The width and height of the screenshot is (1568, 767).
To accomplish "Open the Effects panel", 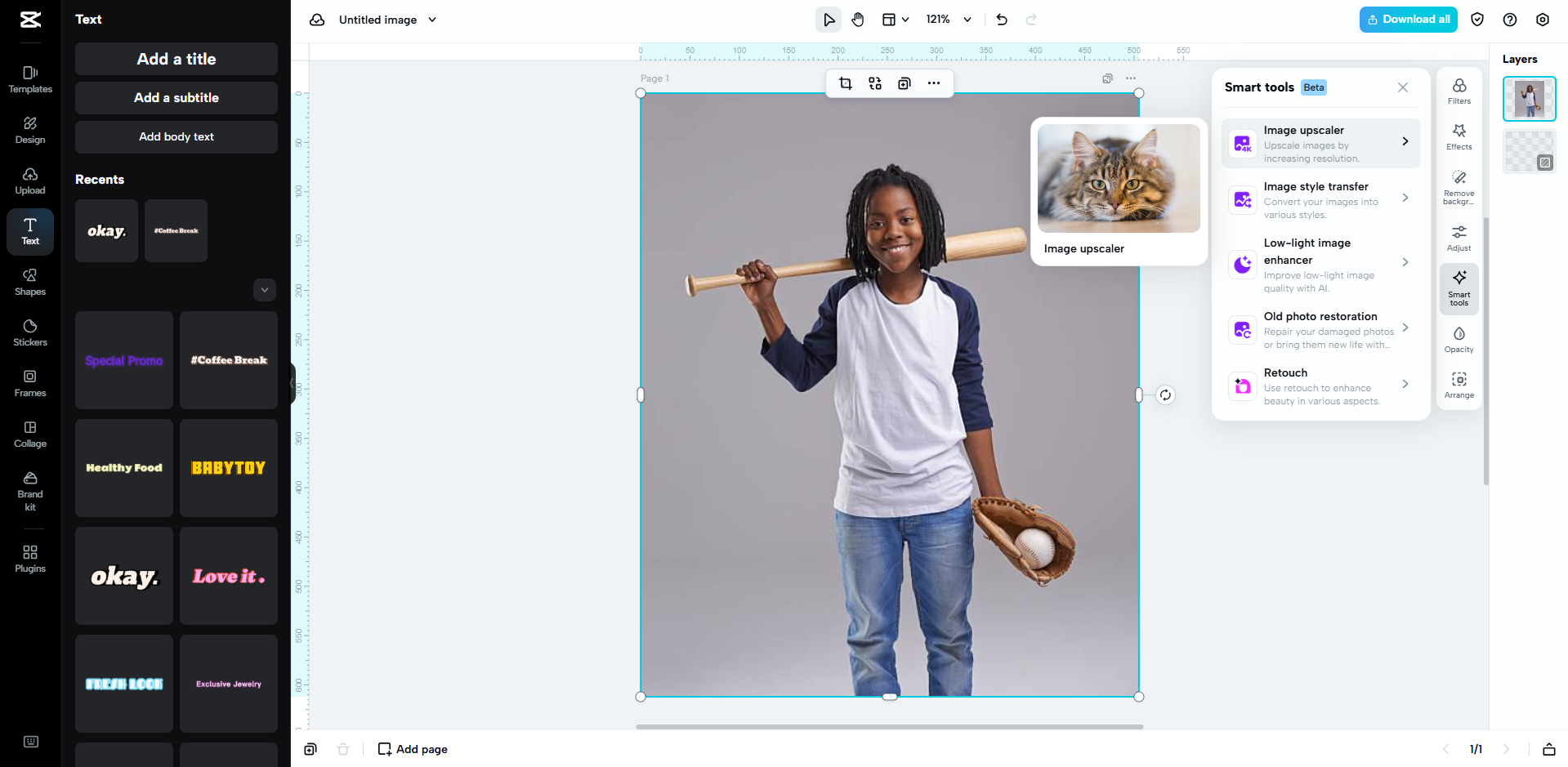I will point(1459,137).
